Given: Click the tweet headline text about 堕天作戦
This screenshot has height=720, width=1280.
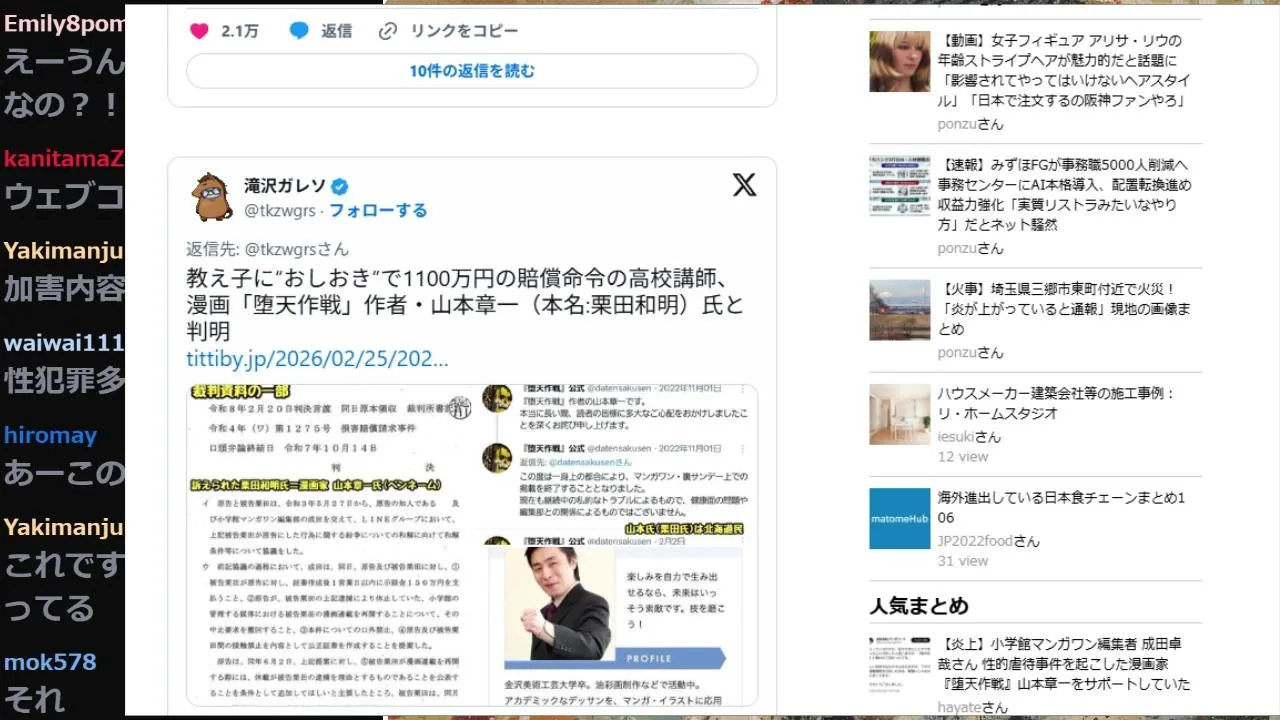Looking at the screenshot, I should [465, 304].
